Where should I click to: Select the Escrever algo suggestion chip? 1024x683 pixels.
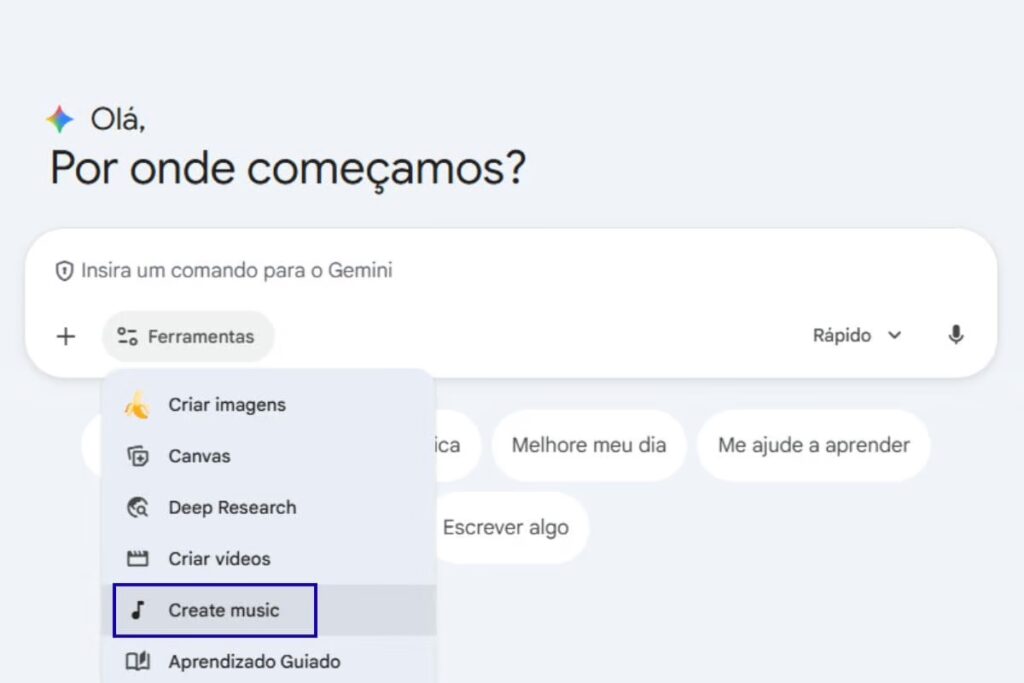click(507, 527)
